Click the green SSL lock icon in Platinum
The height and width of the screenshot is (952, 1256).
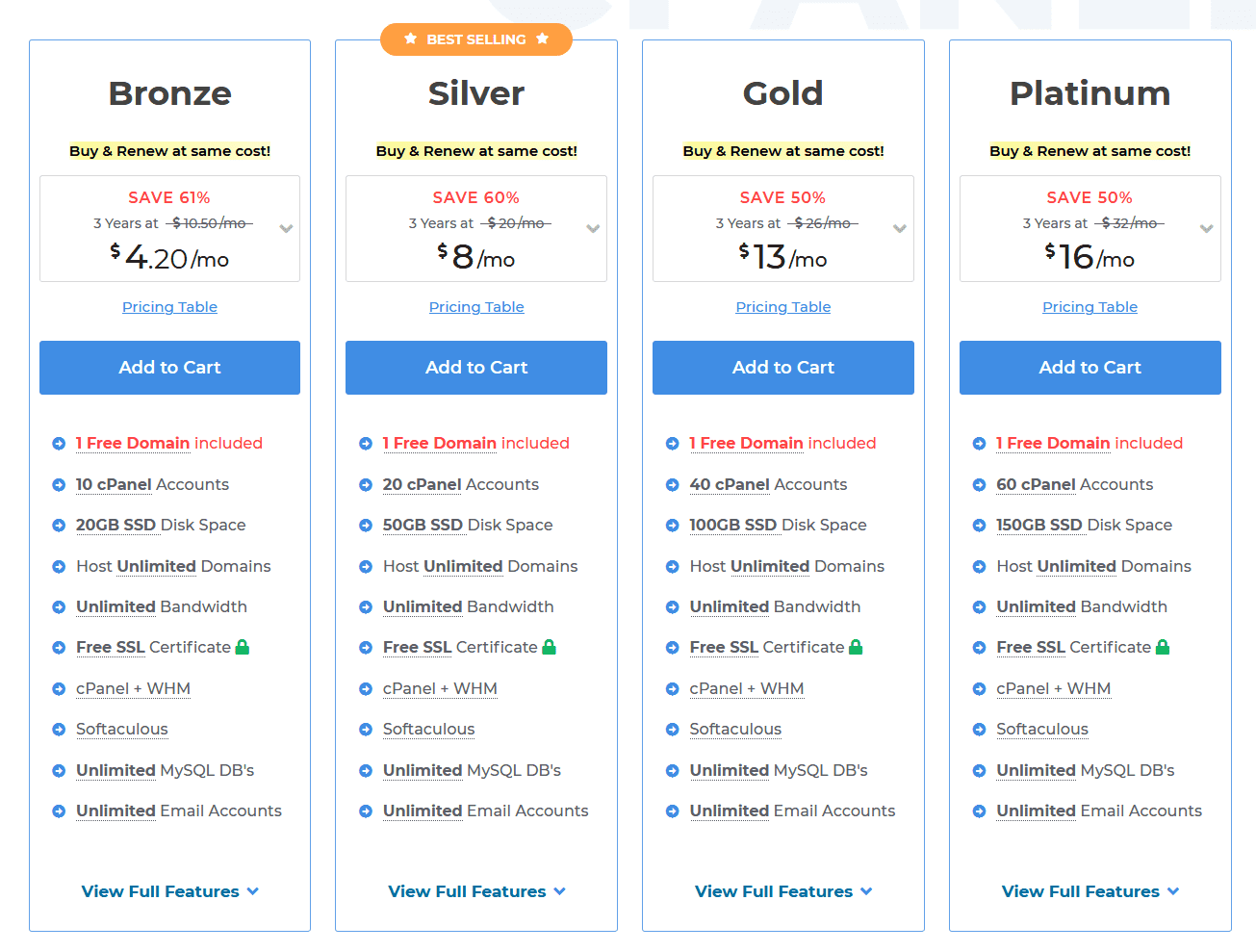[x=1163, y=647]
